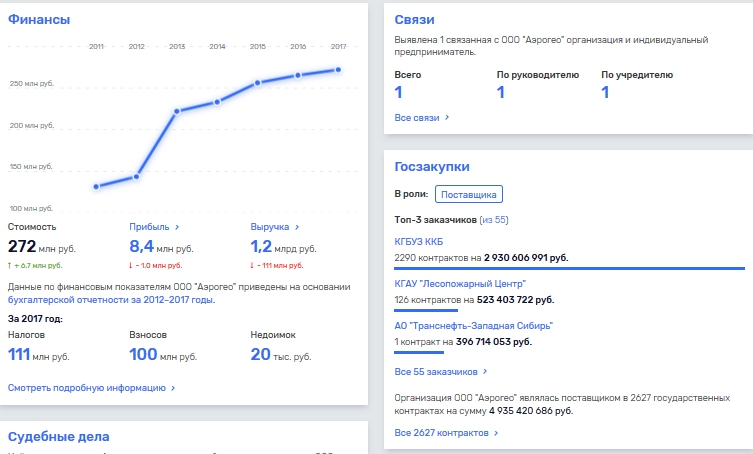Click the arrow after Смотреть подробную информацию
This screenshot has height=454, width=753.
tap(173, 388)
